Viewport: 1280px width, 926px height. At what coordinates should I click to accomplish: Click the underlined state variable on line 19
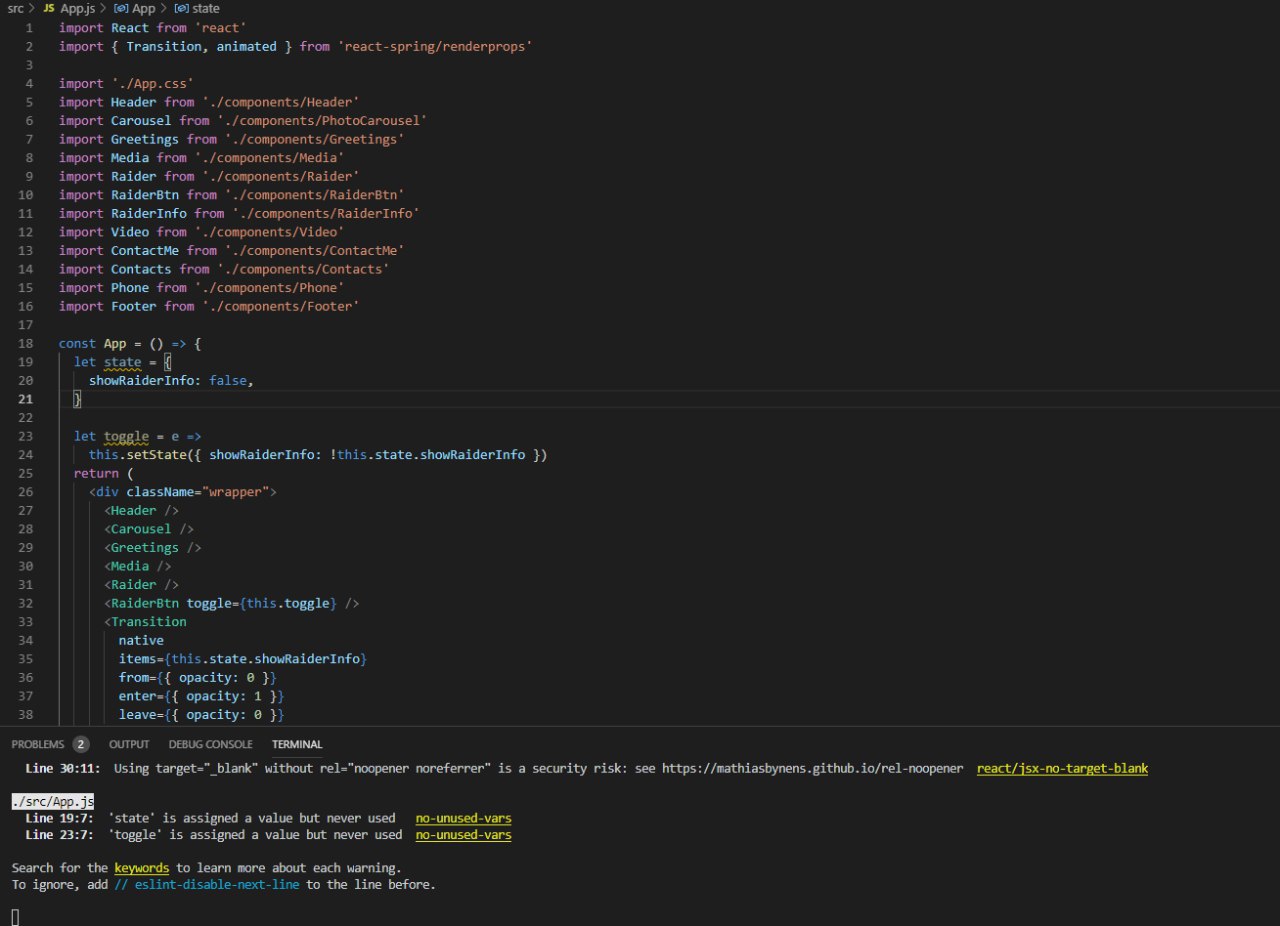[x=122, y=362]
